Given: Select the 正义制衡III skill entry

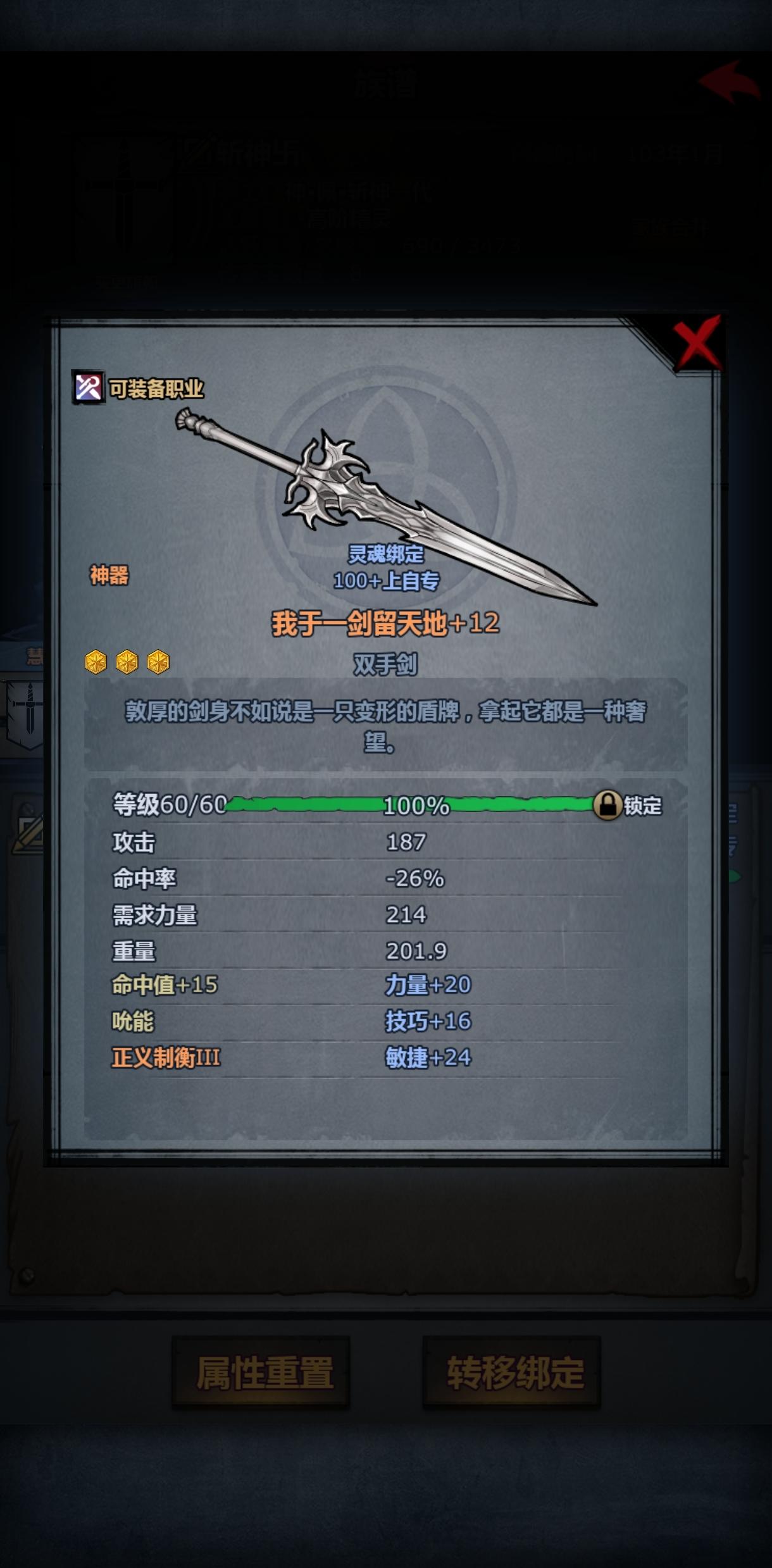Looking at the screenshot, I should [166, 1057].
